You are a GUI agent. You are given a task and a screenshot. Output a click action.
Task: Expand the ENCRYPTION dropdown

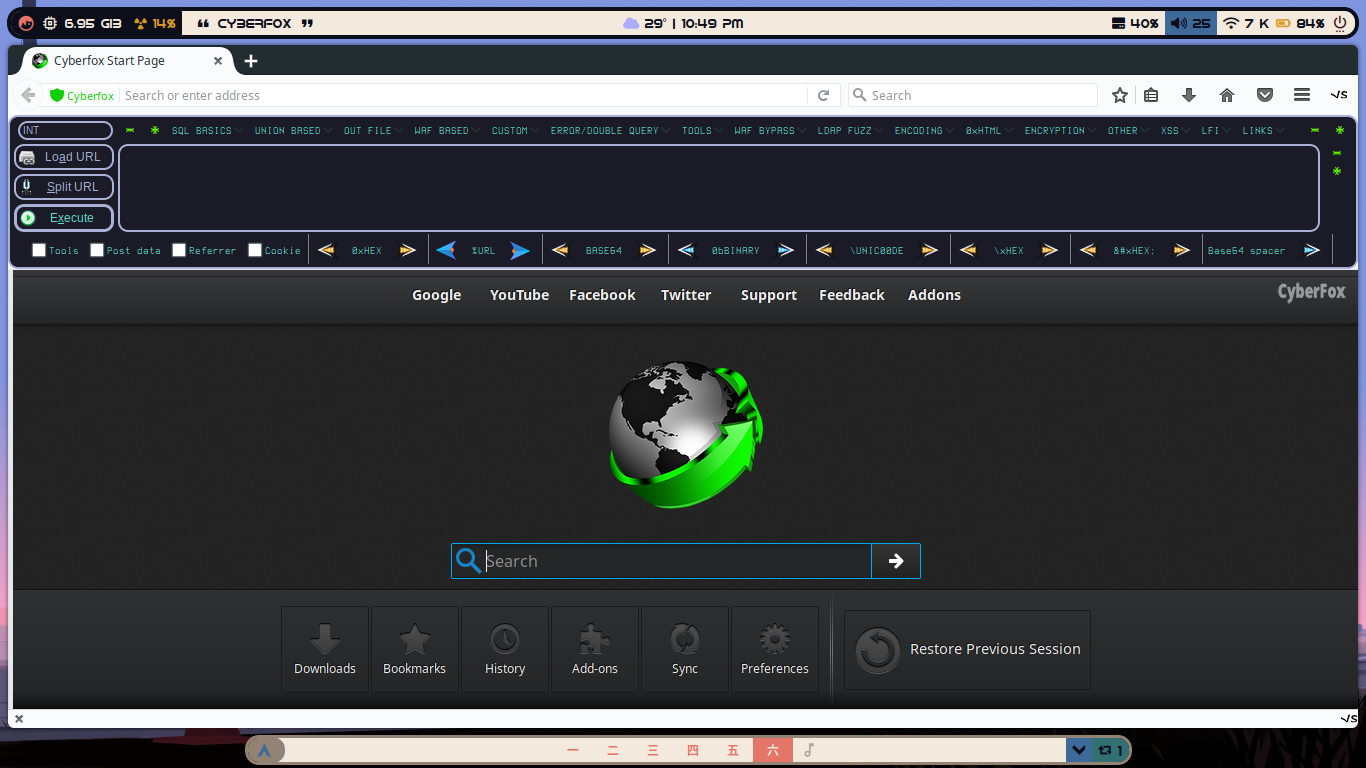point(1060,130)
